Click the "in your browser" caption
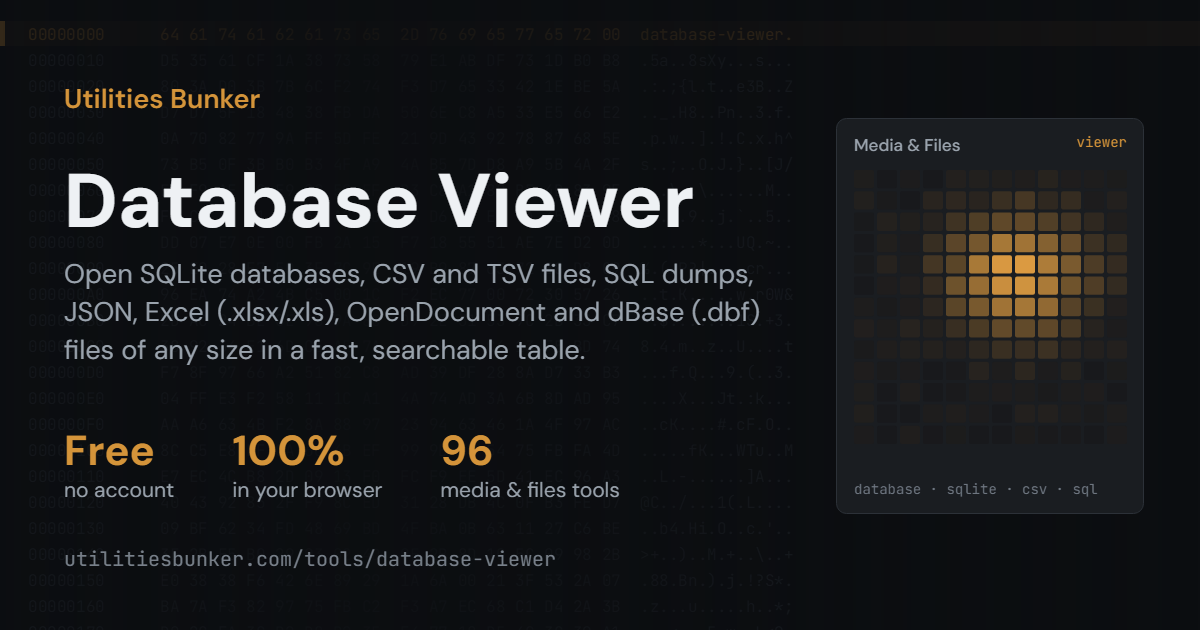The width and height of the screenshot is (1200, 630). click(307, 490)
